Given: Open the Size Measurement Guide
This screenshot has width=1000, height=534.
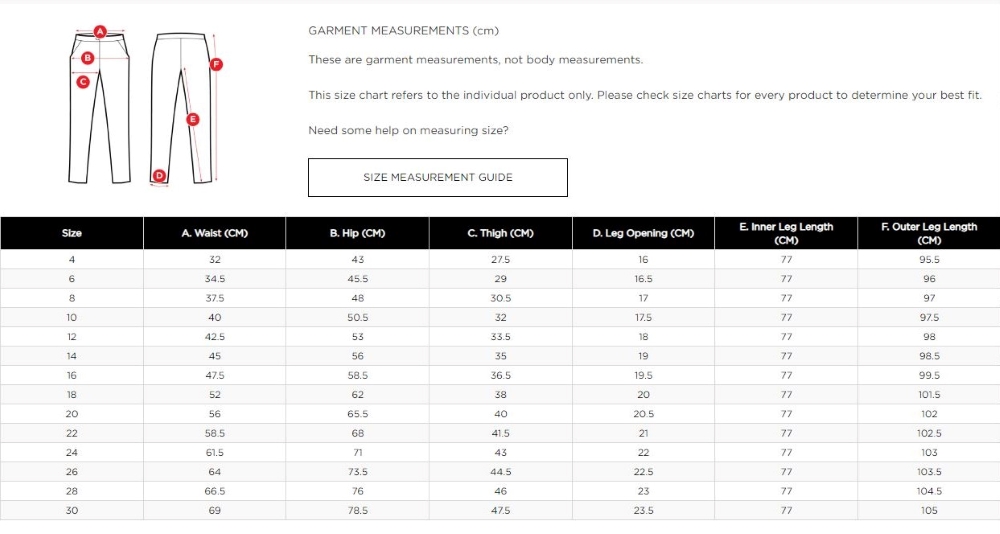Looking at the screenshot, I should click(x=437, y=177).
